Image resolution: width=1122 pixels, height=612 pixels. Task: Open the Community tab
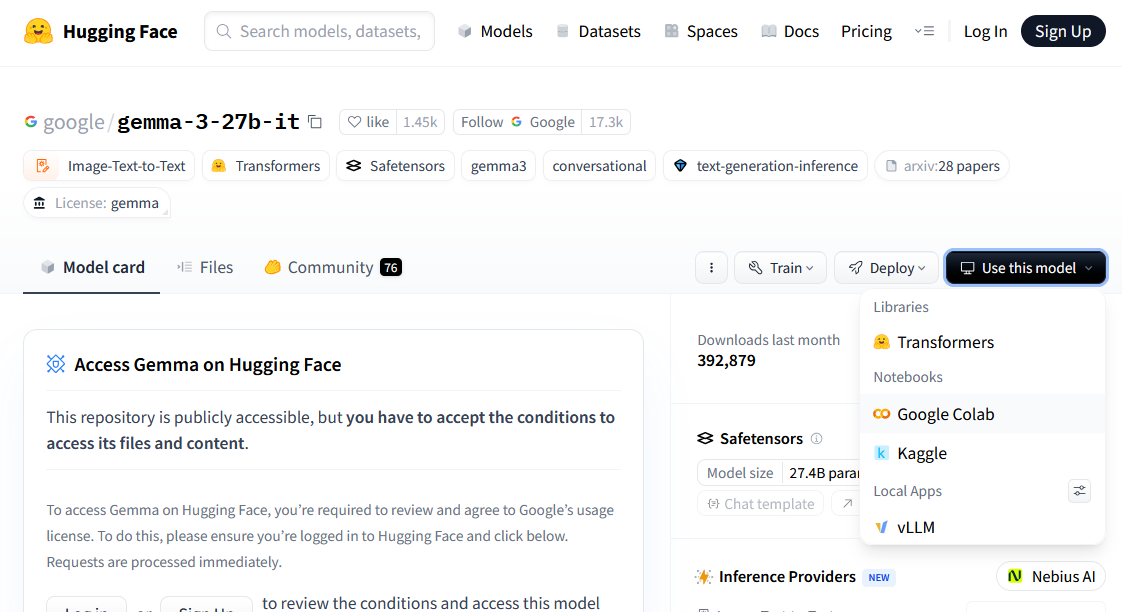coord(332,268)
